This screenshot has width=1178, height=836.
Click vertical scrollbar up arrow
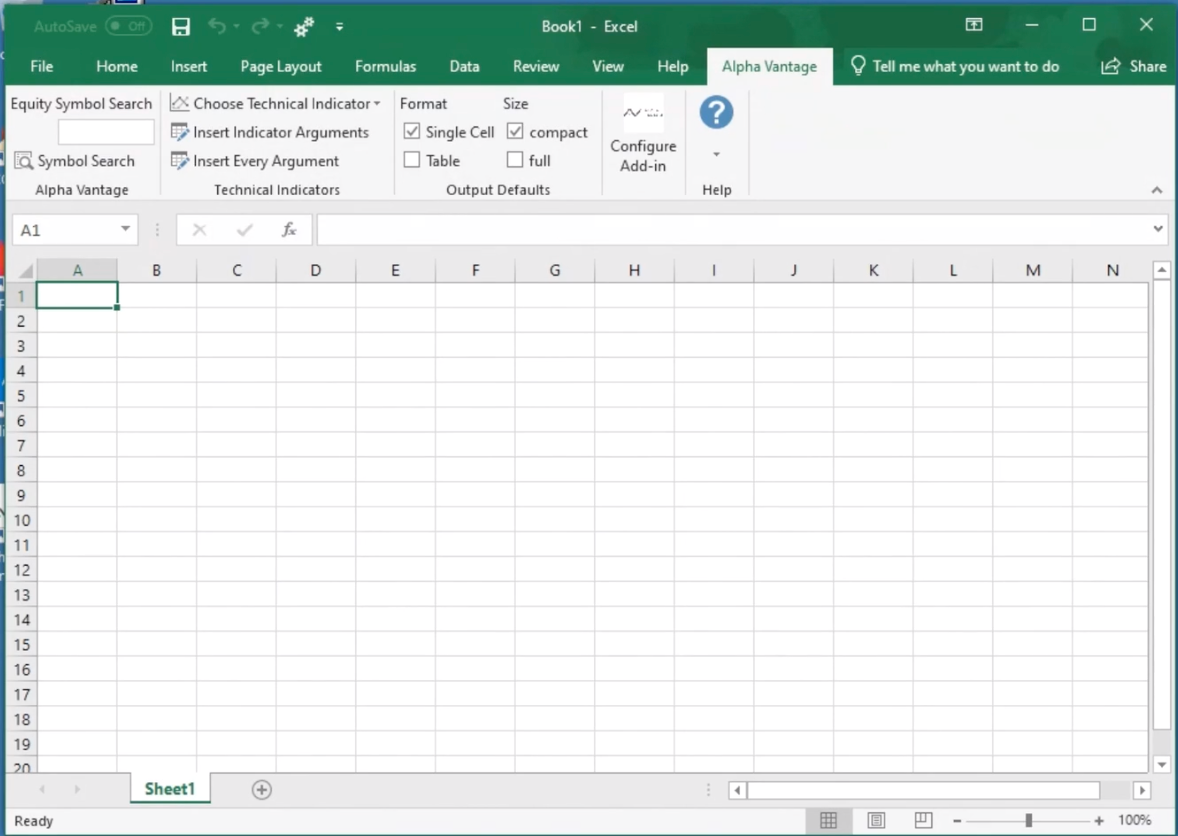pos(1162,270)
